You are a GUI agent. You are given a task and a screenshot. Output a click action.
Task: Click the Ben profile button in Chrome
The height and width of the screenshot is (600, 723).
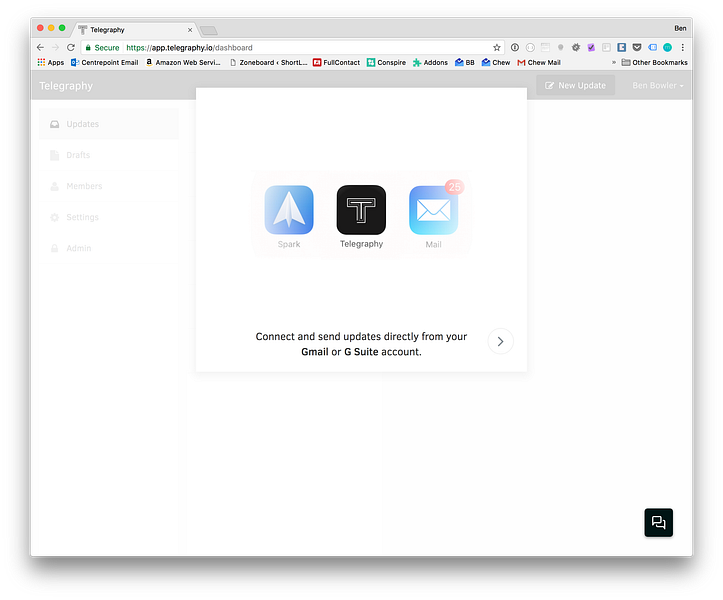680,28
